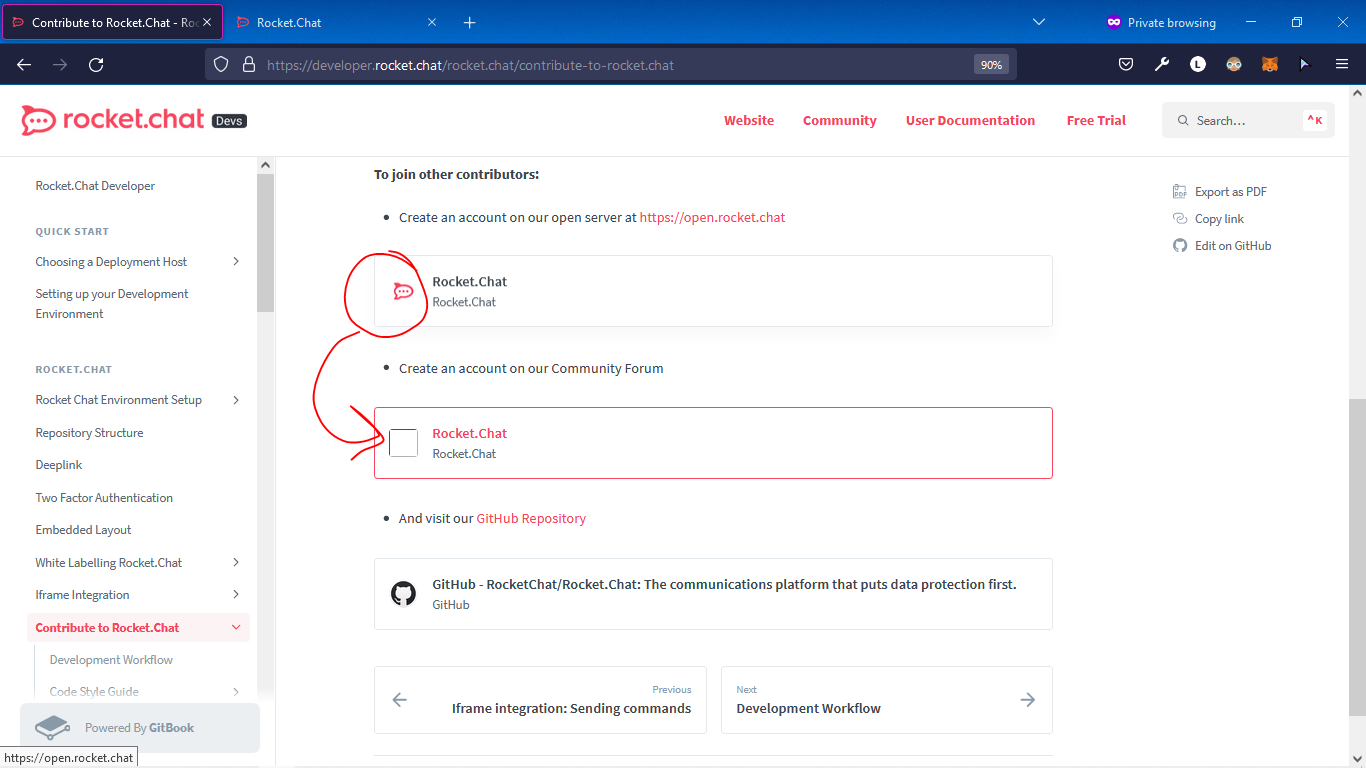Go to Next: Development Workflow
Viewport: 1366px width, 768px height.
[887, 700]
